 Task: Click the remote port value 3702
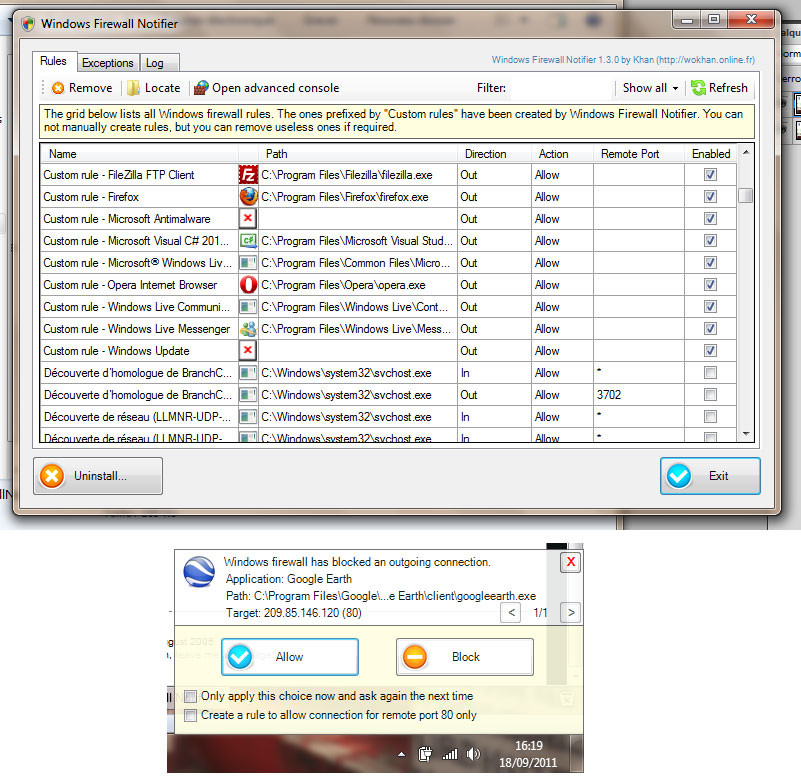pyautogui.click(x=608, y=394)
